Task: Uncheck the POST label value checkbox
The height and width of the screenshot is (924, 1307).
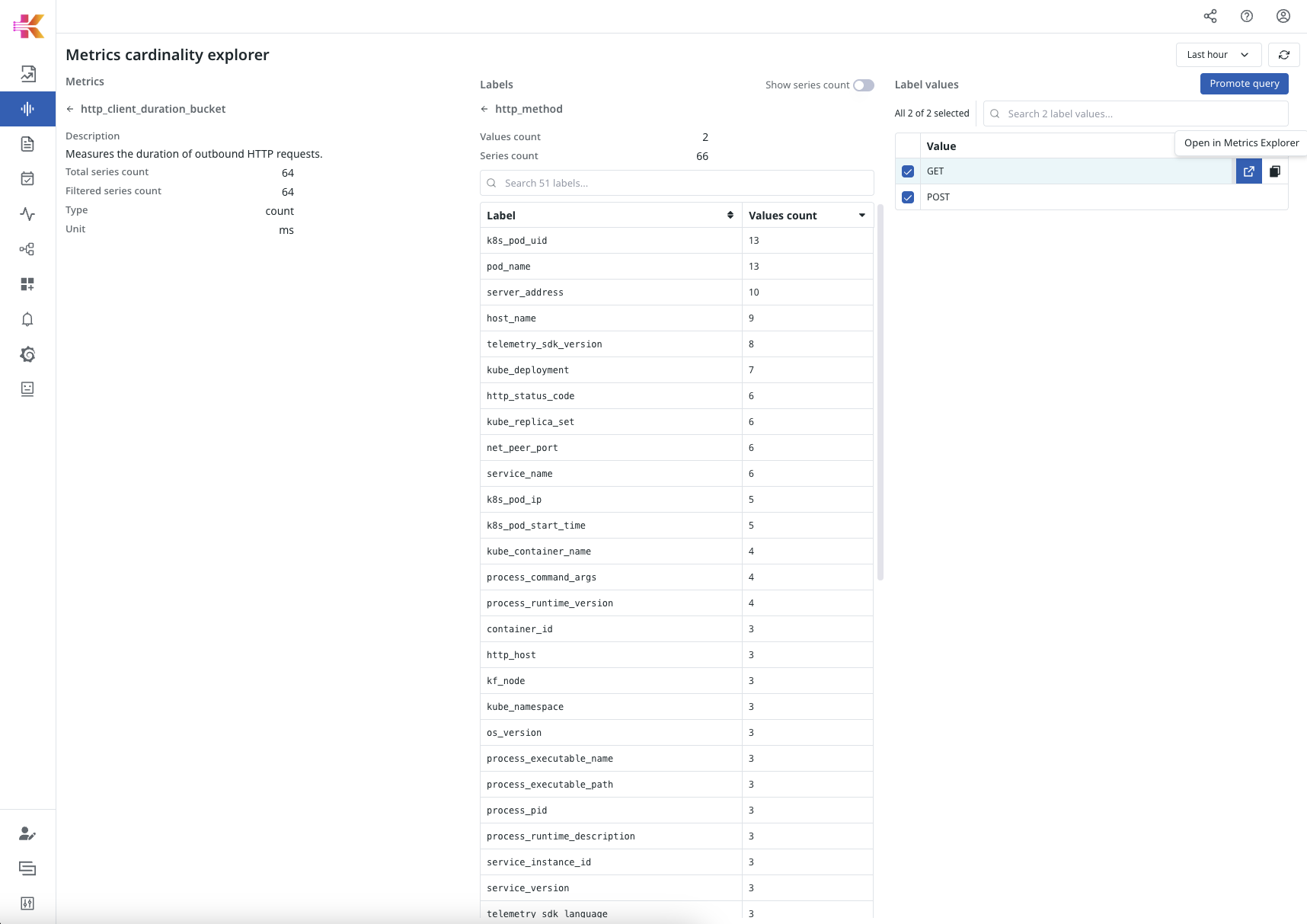Action: click(x=907, y=197)
